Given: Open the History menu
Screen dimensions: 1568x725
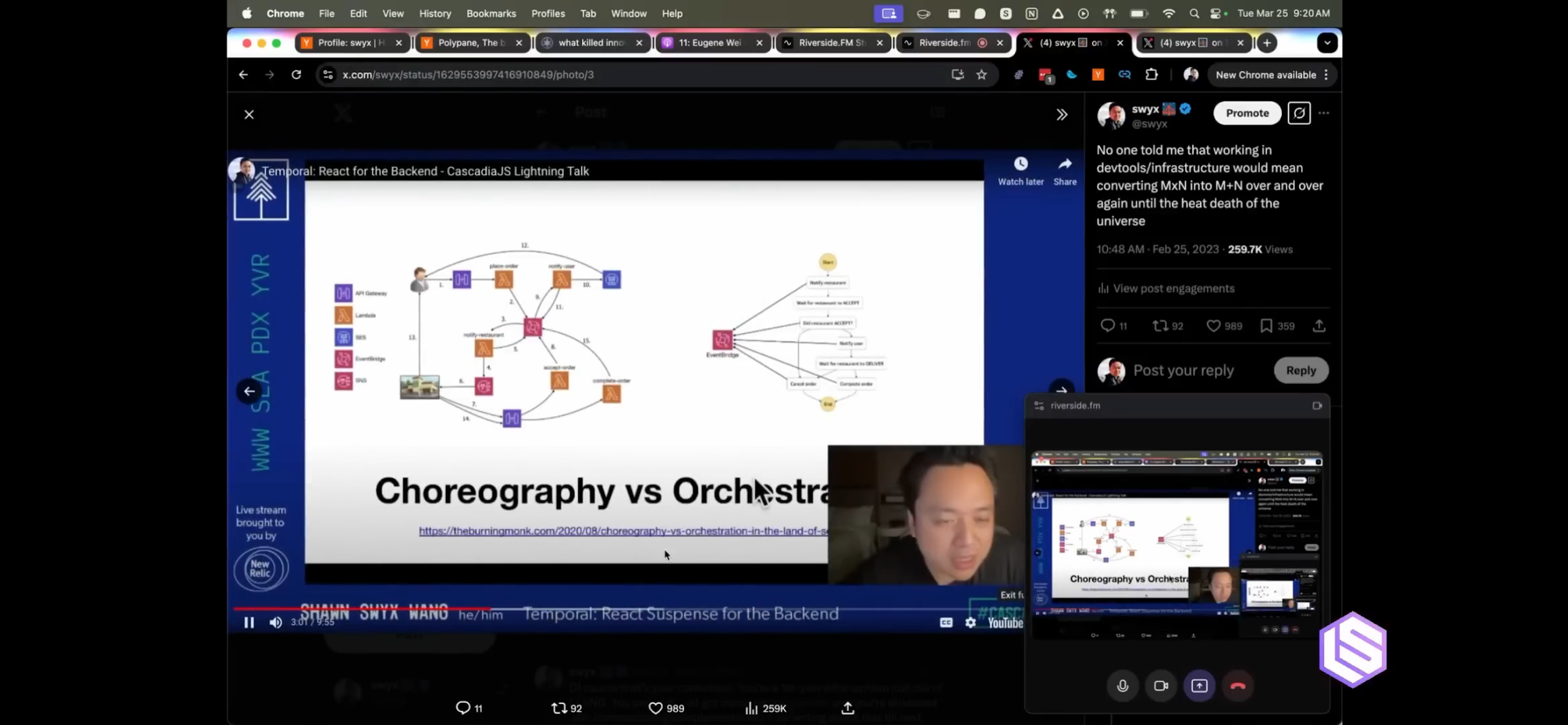Looking at the screenshot, I should [435, 13].
